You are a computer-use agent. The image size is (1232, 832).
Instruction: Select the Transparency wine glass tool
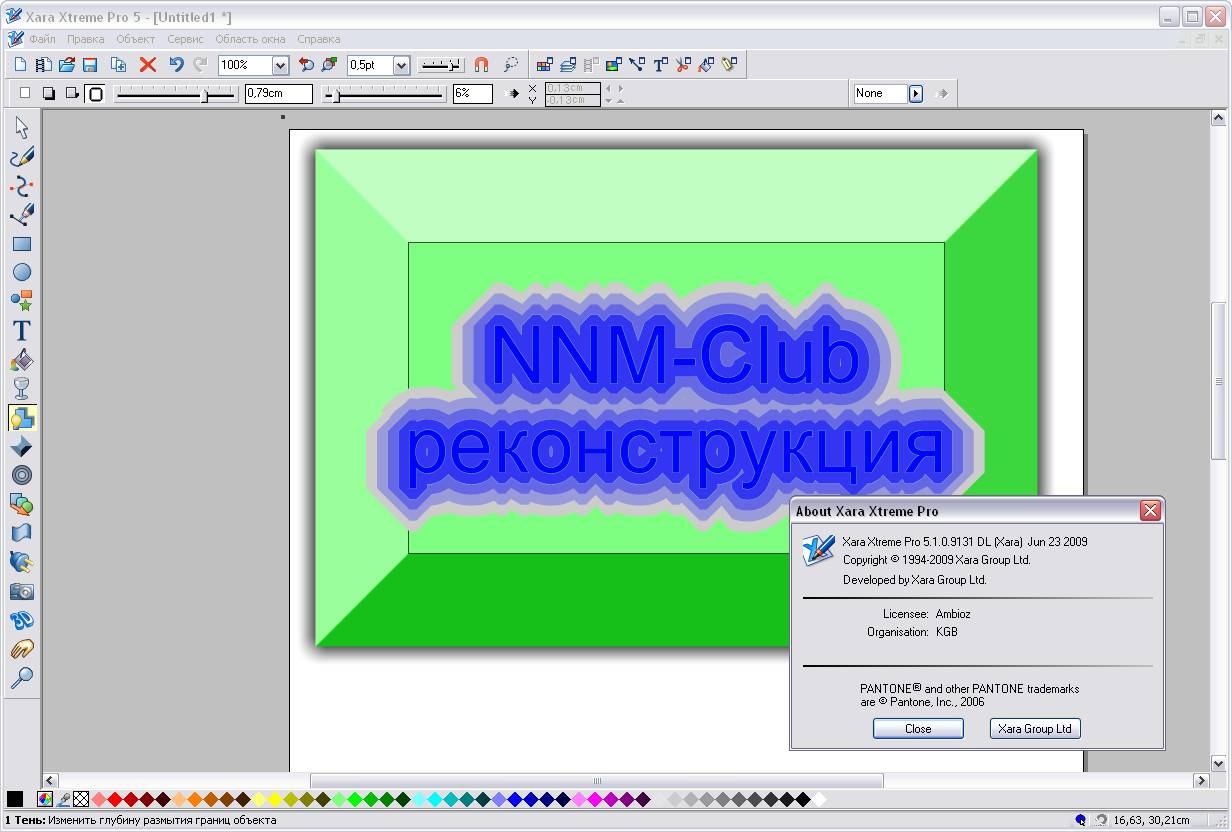[x=22, y=388]
